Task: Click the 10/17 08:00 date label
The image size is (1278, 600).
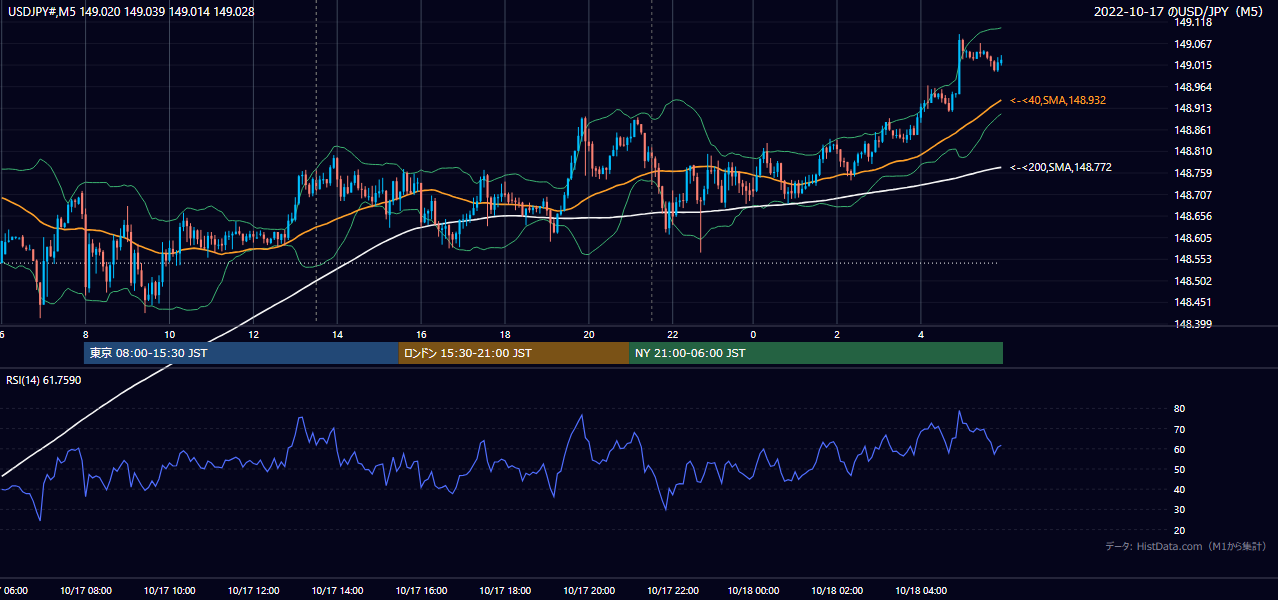Action: [86, 591]
